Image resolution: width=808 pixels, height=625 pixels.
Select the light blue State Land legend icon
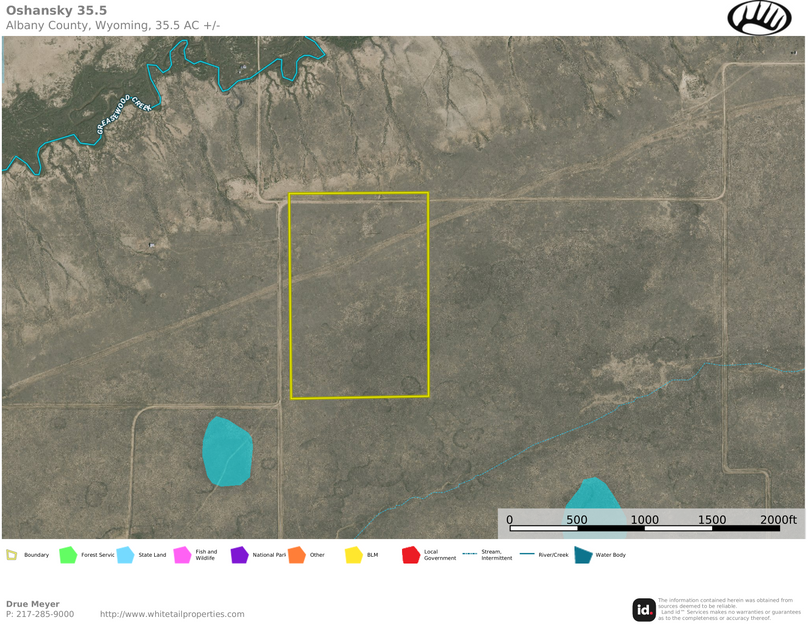[x=124, y=555]
